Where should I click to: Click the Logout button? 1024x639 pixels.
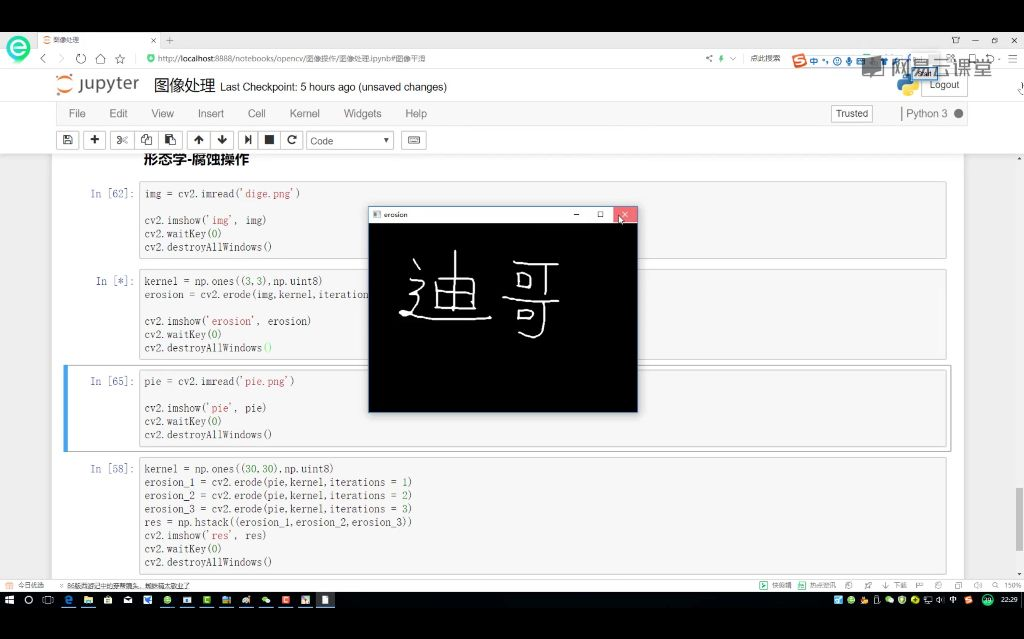coord(944,85)
